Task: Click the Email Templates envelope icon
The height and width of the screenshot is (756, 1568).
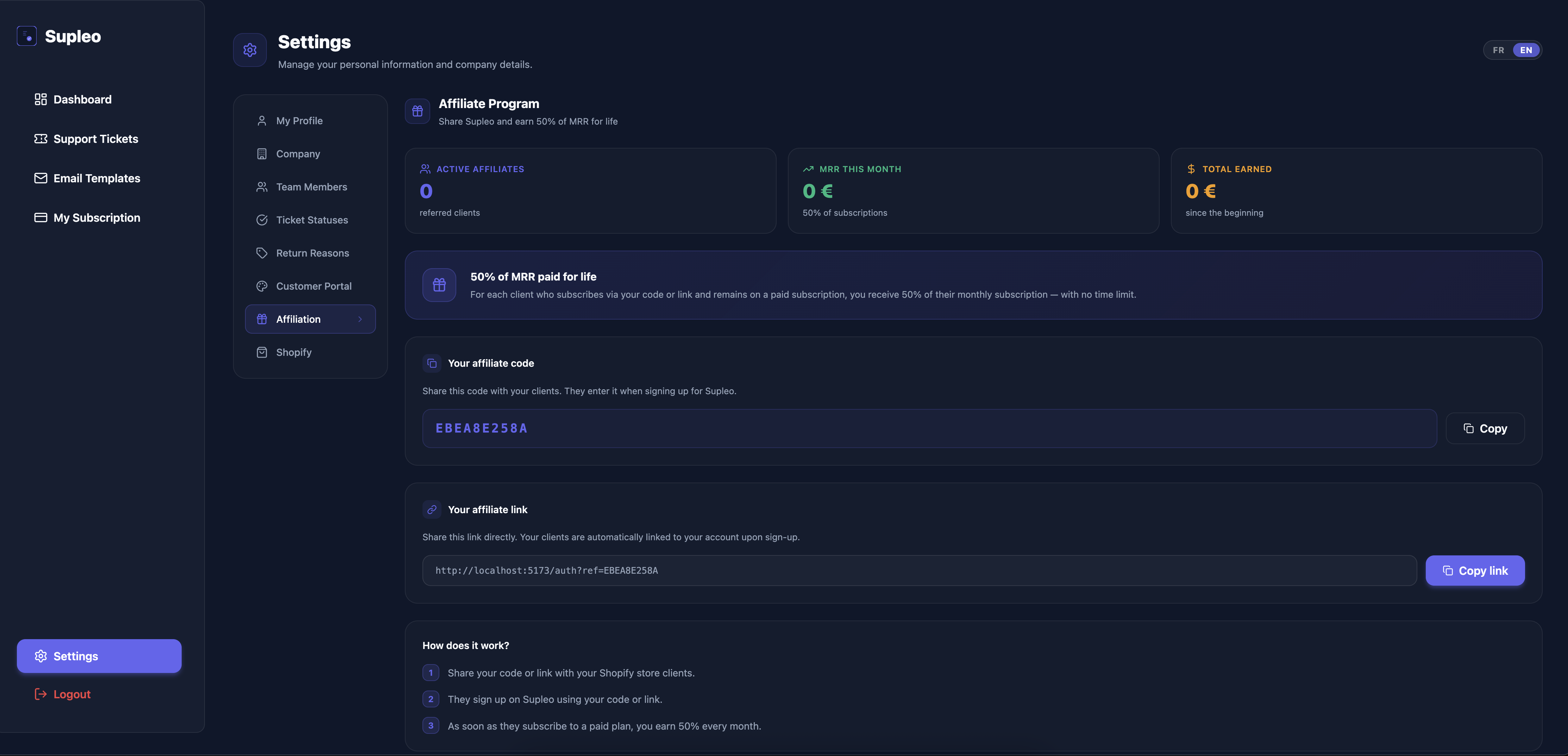Action: pos(40,178)
